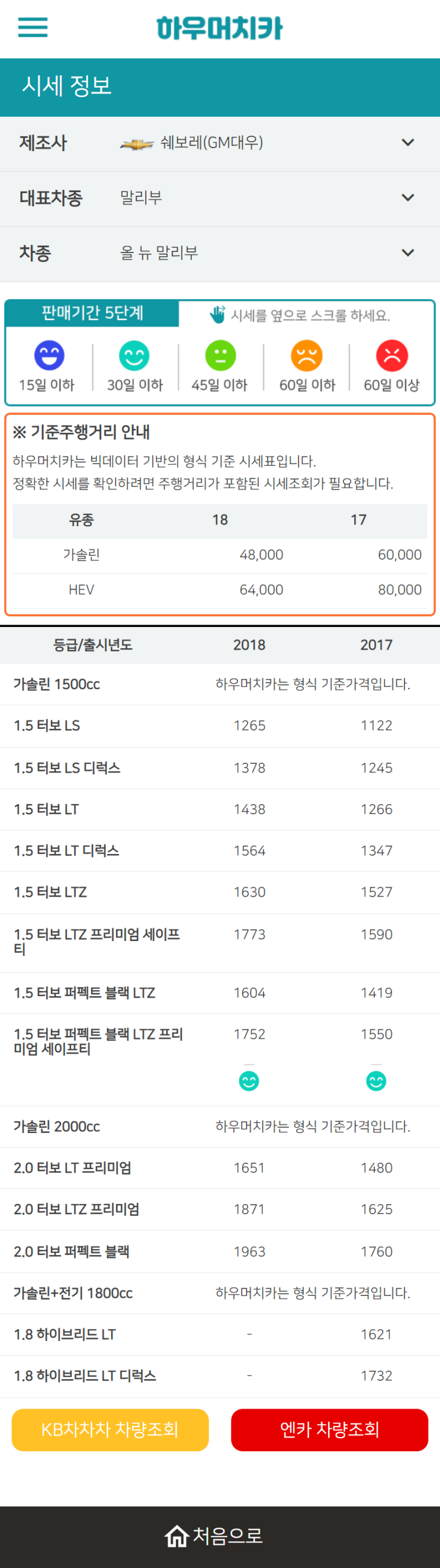Click 1122 price for 1.5 터보 LS
Image resolution: width=440 pixels, height=1568 pixels.
pyautogui.click(x=376, y=725)
